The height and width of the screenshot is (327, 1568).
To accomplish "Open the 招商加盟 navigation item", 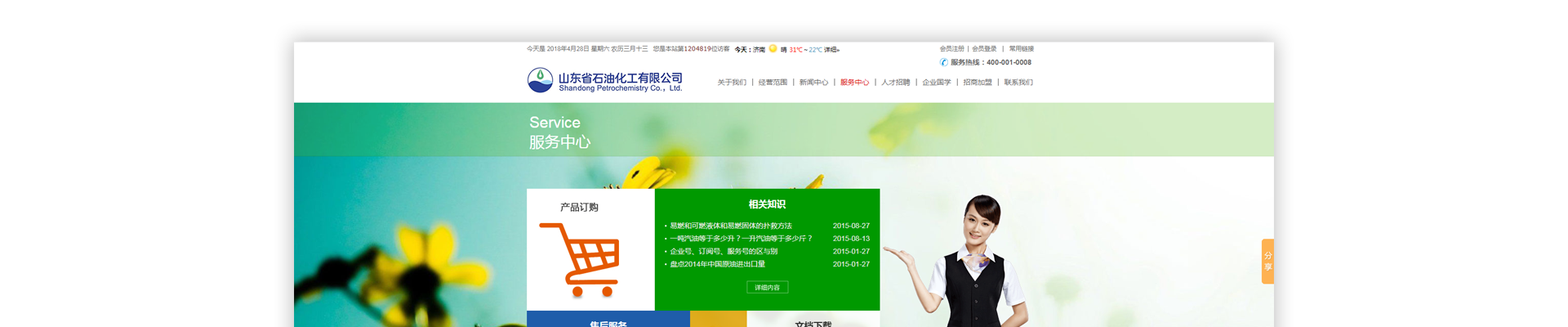I will tap(978, 83).
